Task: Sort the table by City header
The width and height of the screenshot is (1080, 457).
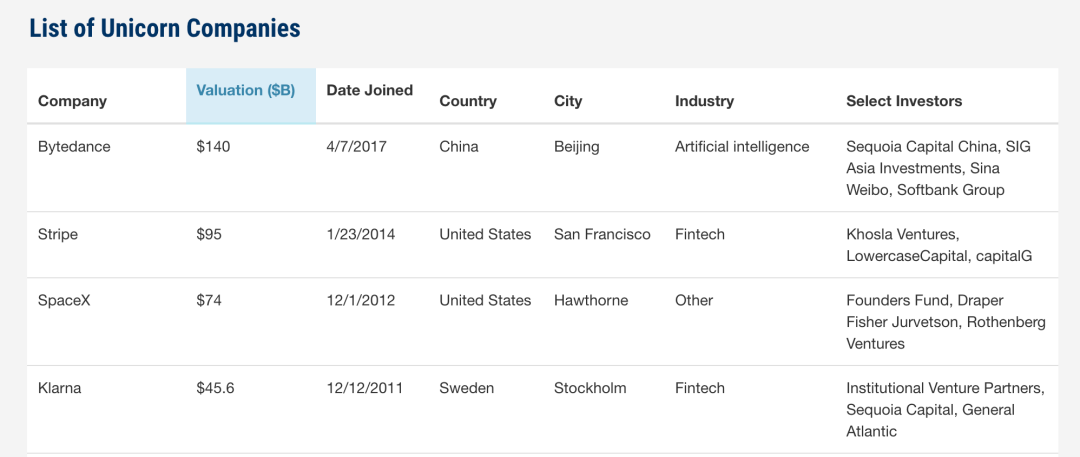Action: (568, 101)
